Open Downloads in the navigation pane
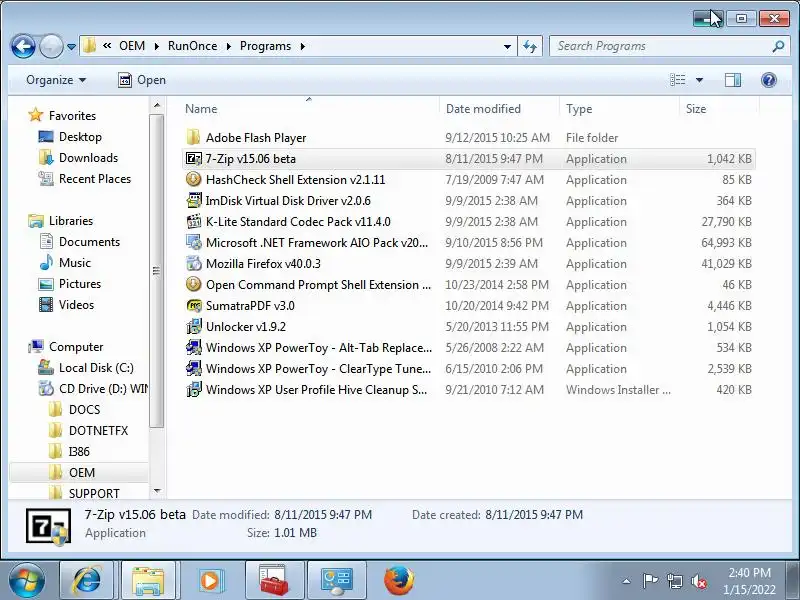800x600 pixels. point(88,158)
